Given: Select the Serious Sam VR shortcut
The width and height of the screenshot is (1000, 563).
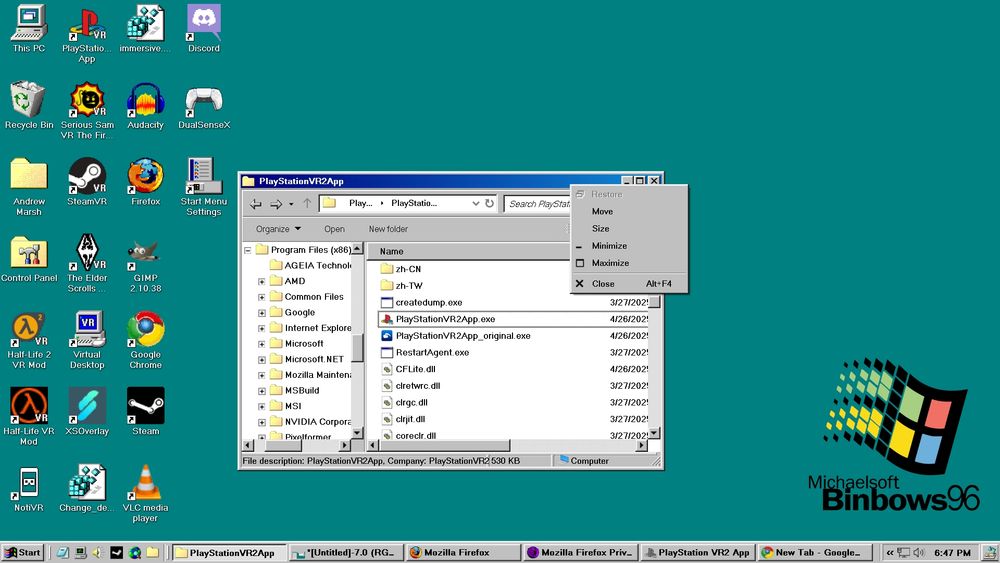Looking at the screenshot, I should (87, 110).
